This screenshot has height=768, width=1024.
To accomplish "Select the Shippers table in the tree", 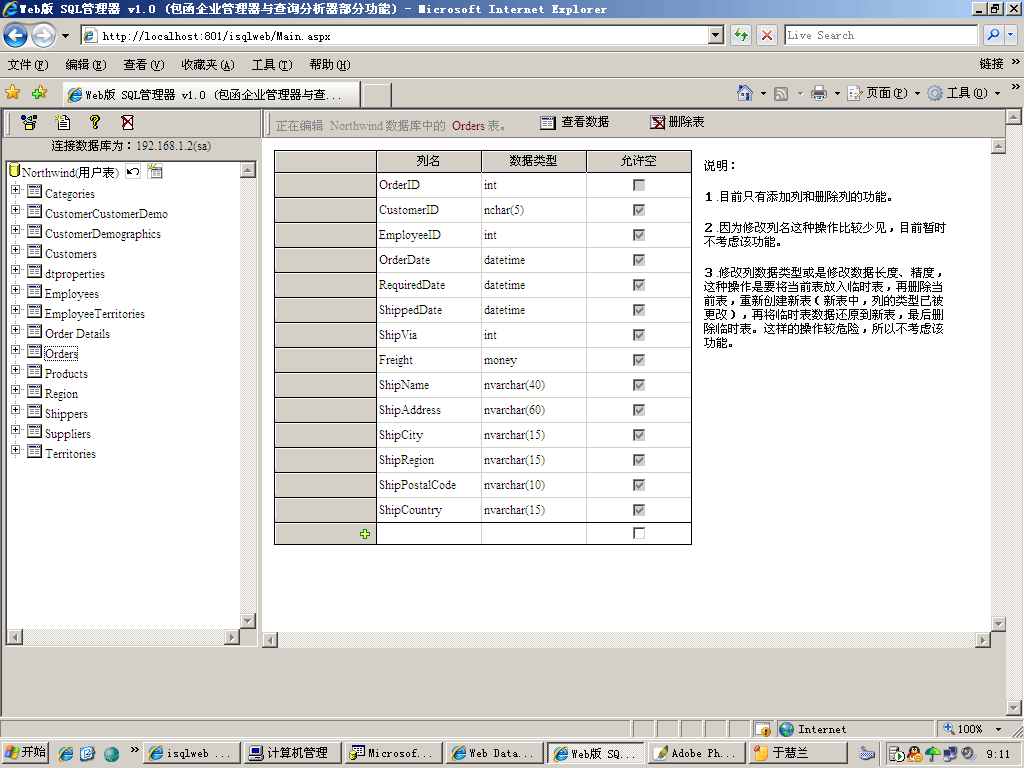I will pyautogui.click(x=66, y=414).
